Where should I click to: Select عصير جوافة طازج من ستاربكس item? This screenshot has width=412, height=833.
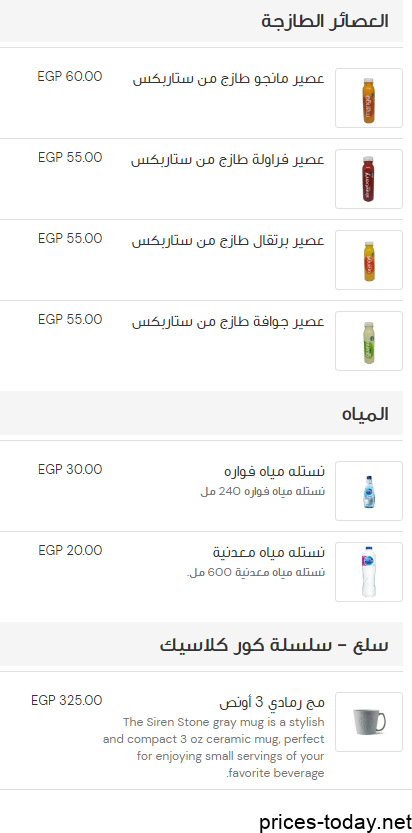[x=228, y=321]
